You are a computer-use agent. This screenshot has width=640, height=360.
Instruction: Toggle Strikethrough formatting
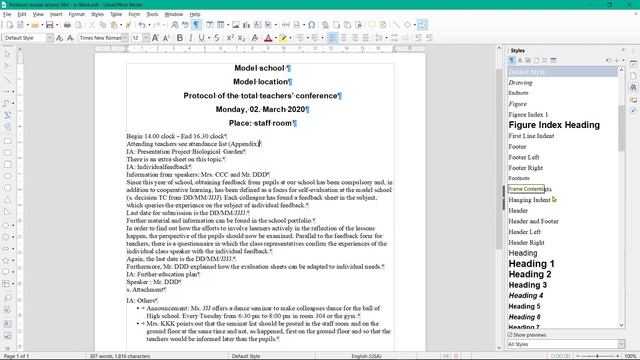coord(217,38)
